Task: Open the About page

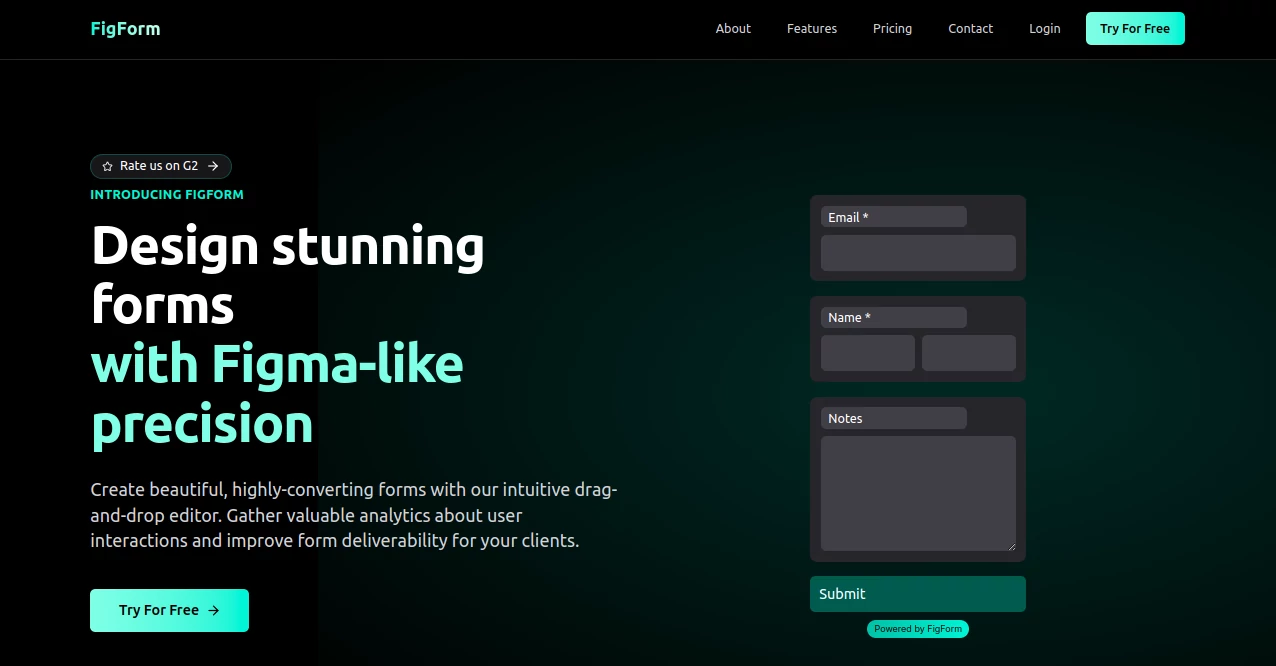Action: [733, 28]
